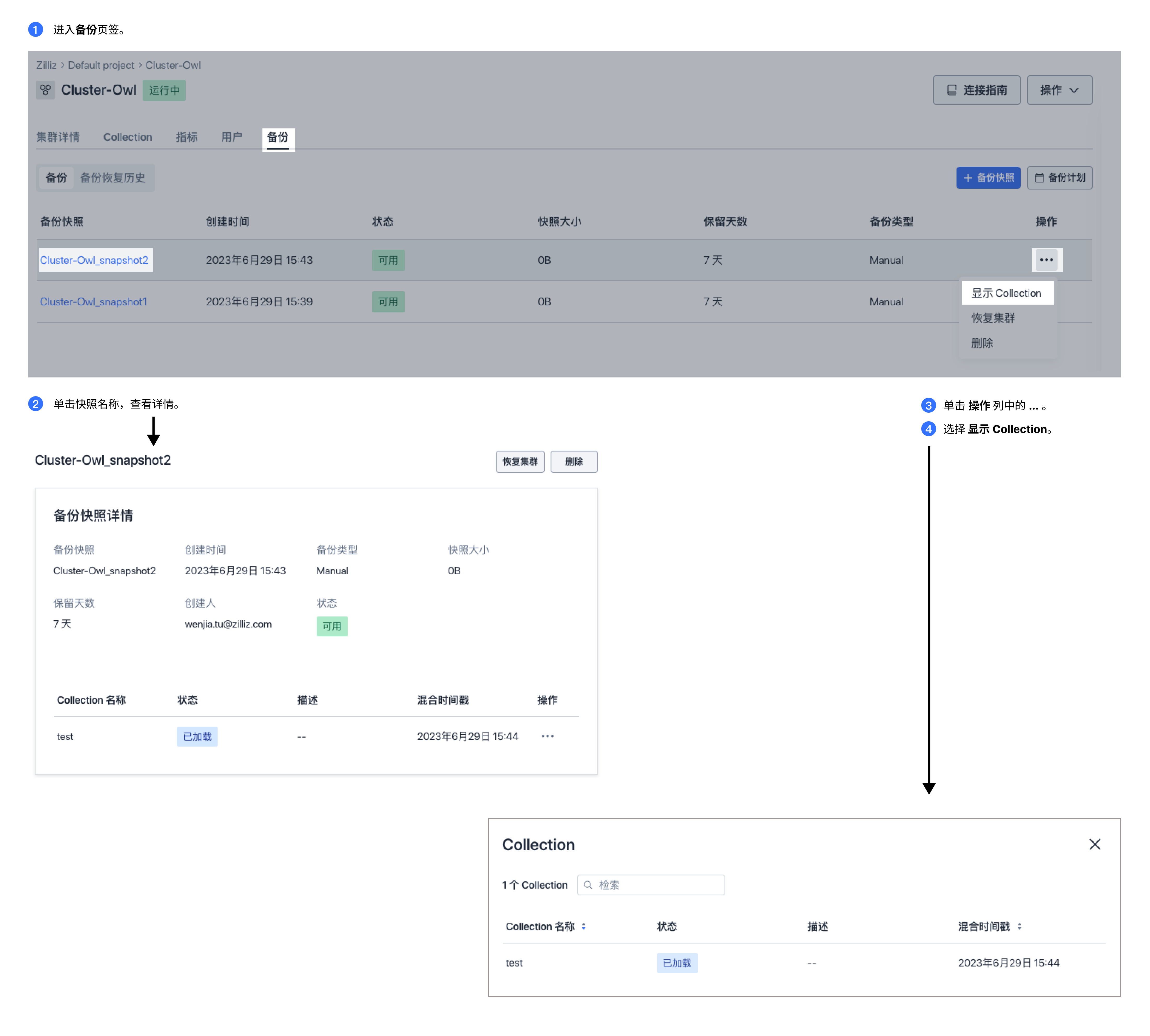Switch to the 集群详情 tab
Viewport: 1150px width, 1036px height.
tap(58, 137)
